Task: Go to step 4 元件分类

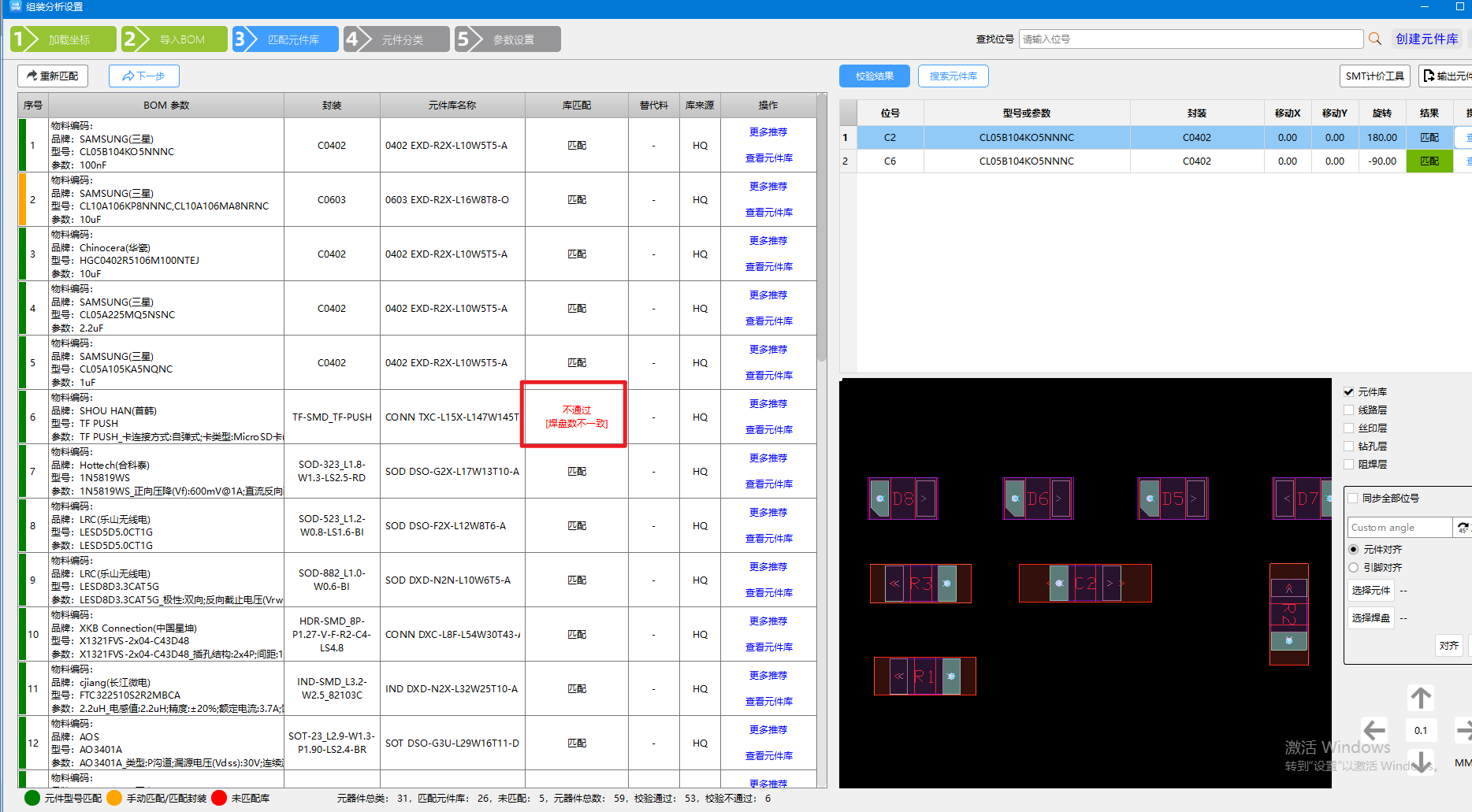Action: click(x=396, y=39)
